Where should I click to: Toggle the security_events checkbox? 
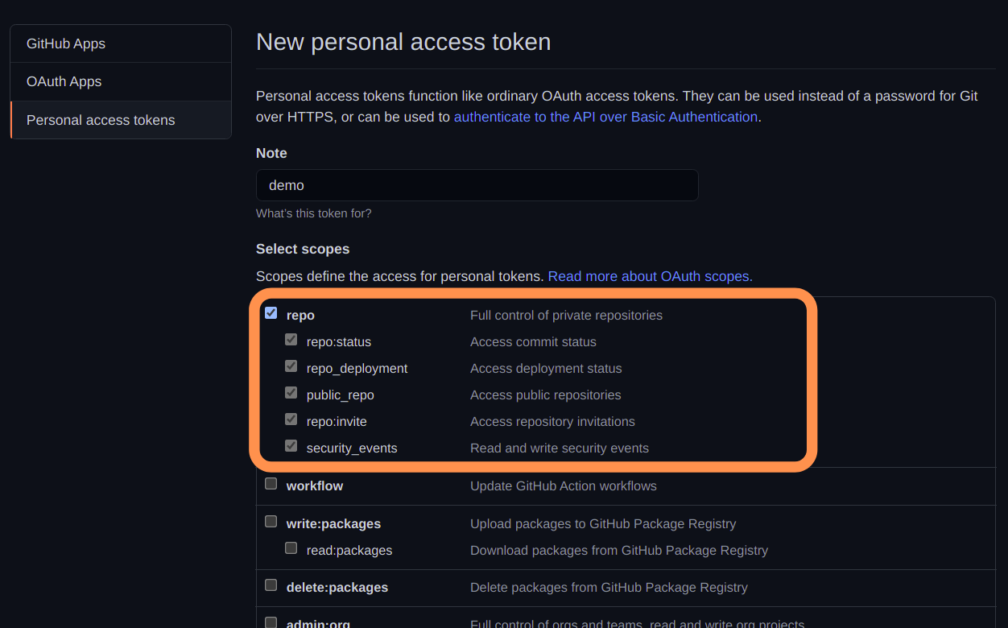pos(291,447)
